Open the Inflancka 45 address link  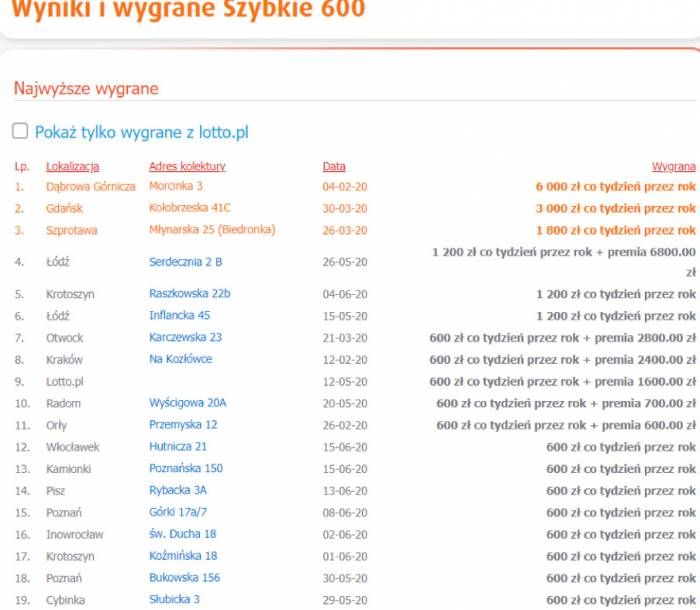coord(179,315)
